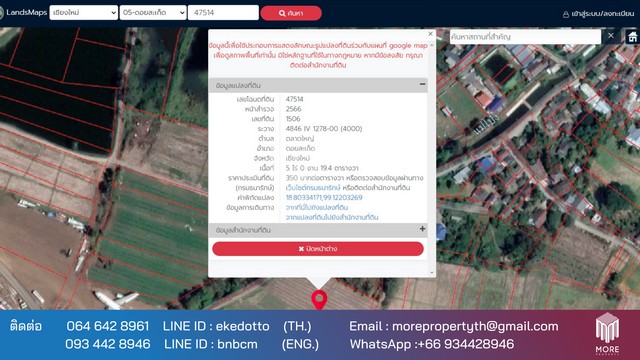Open the เว็บไซต์กรมธนารักษ์ link
640x360 pixels.
[313, 188]
